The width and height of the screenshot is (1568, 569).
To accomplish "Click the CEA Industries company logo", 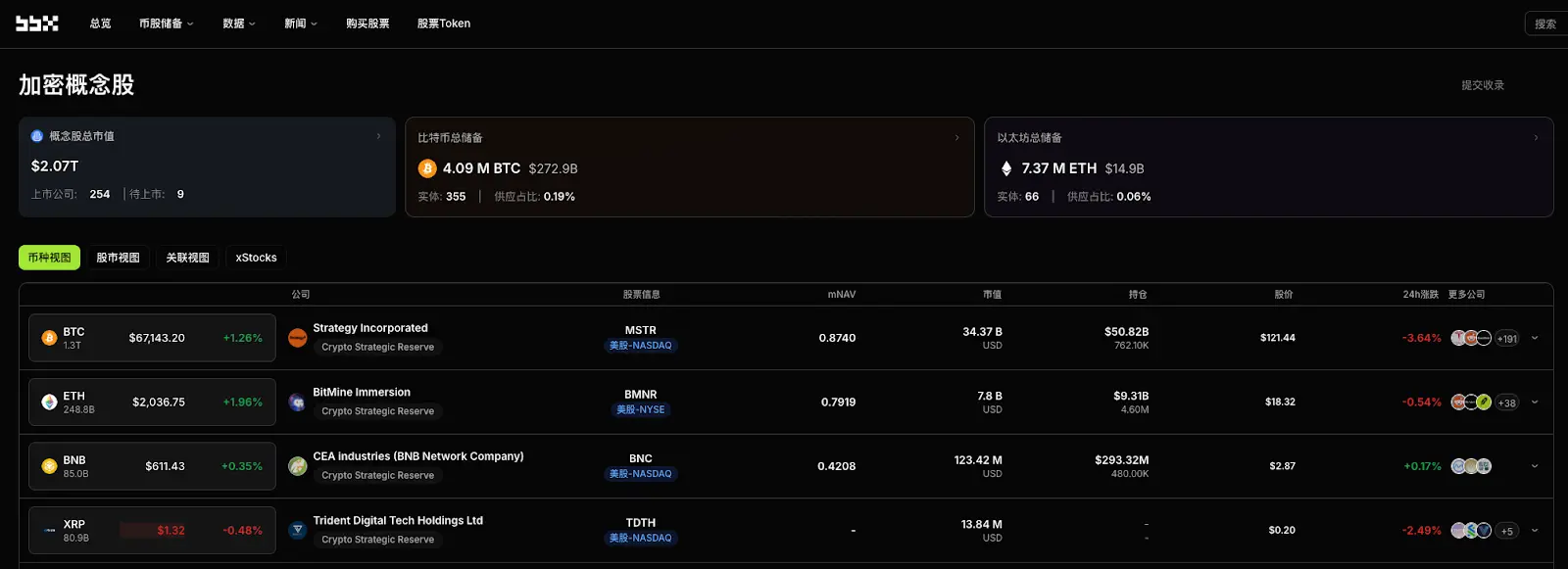I will pyautogui.click(x=298, y=466).
